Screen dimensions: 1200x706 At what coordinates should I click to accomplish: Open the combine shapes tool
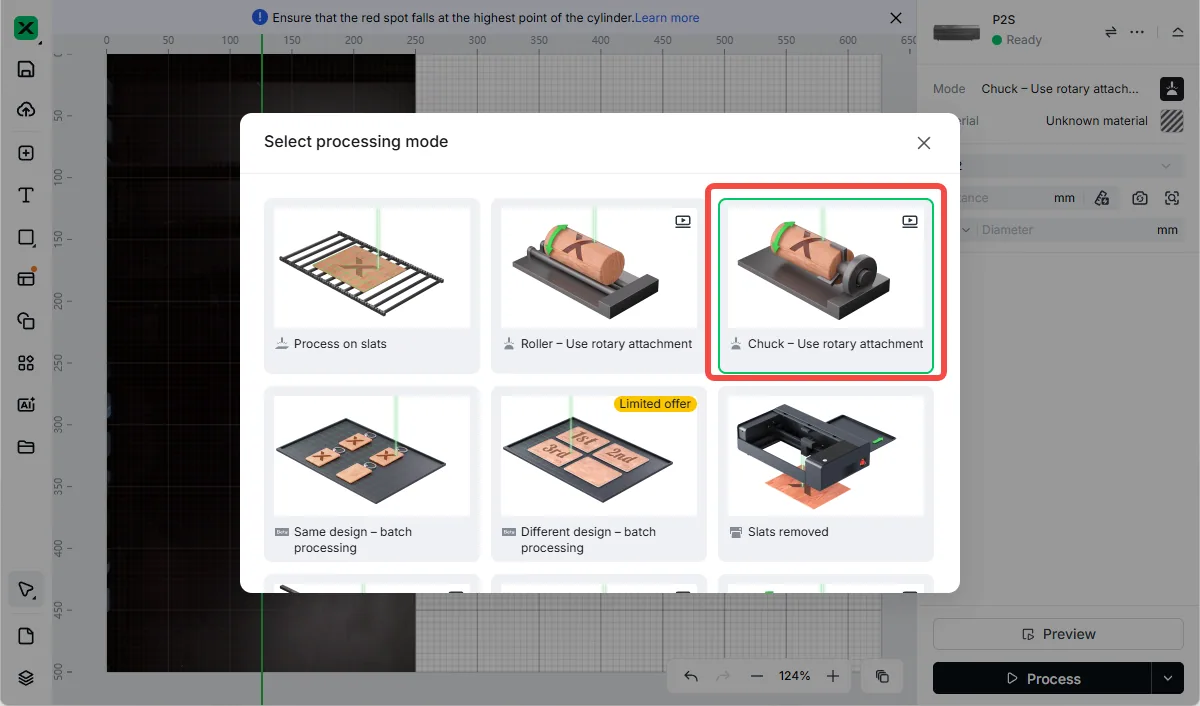pyautogui.click(x=26, y=321)
